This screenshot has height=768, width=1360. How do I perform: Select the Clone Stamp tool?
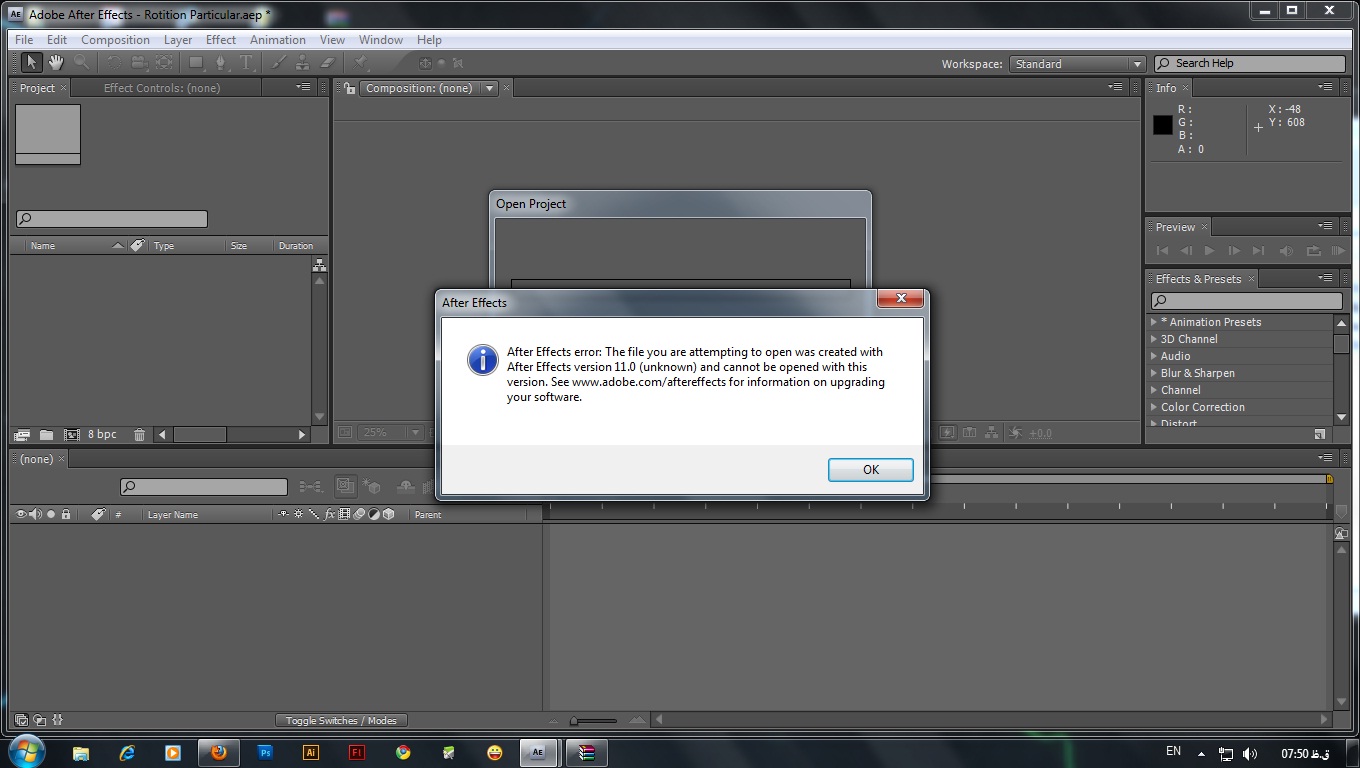point(303,63)
